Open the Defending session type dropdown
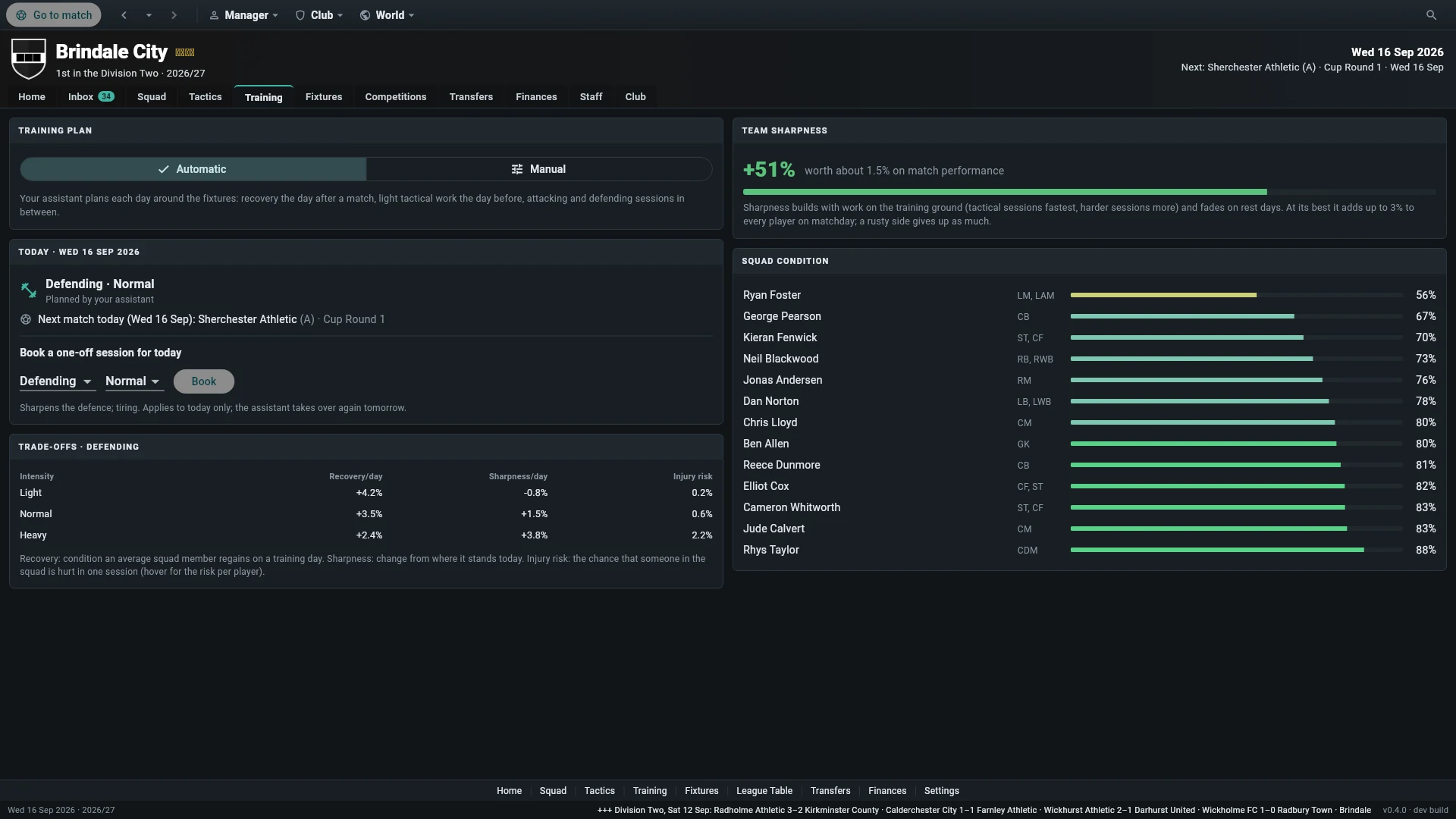This screenshot has height=819, width=1456. 57,381
